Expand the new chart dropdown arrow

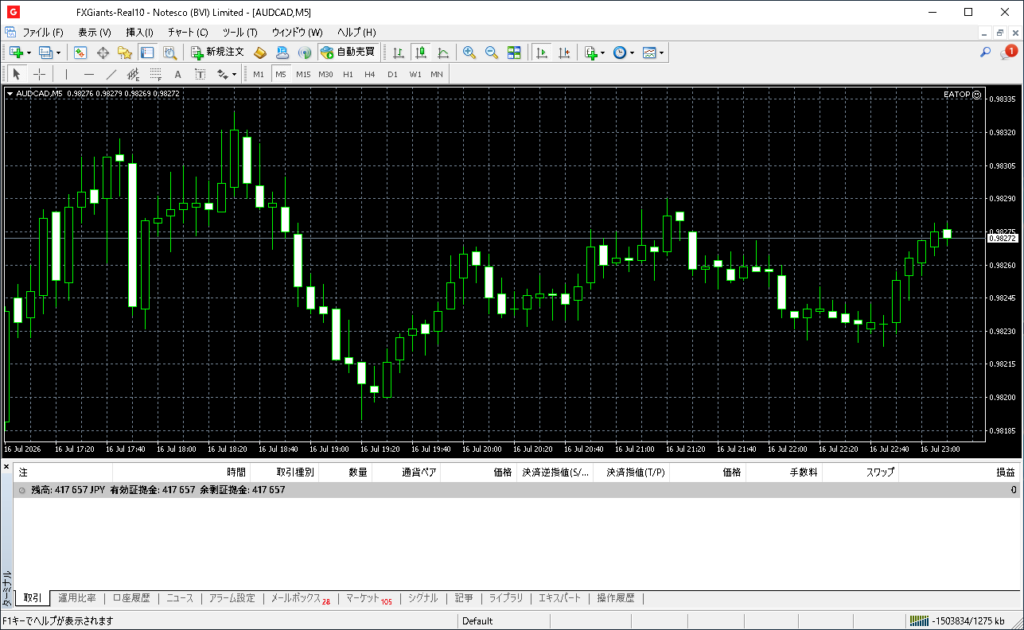coord(29,53)
